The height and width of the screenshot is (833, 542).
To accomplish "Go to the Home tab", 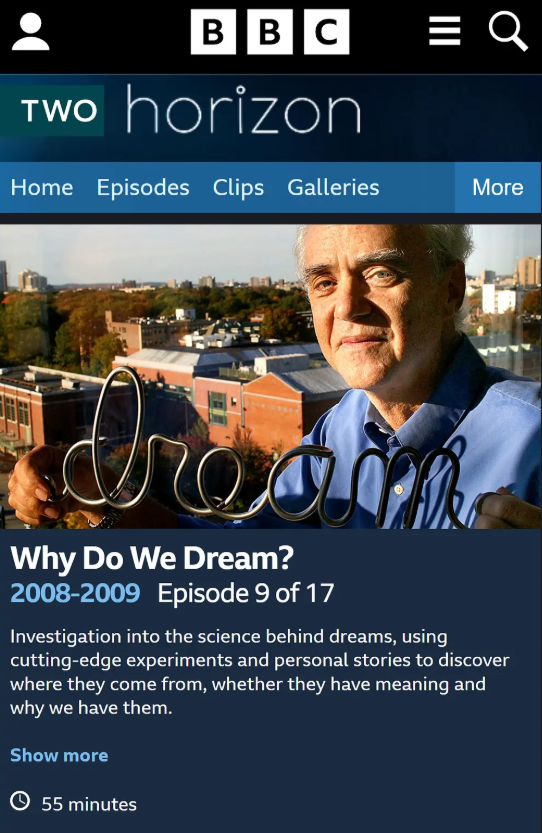I will tap(42, 188).
